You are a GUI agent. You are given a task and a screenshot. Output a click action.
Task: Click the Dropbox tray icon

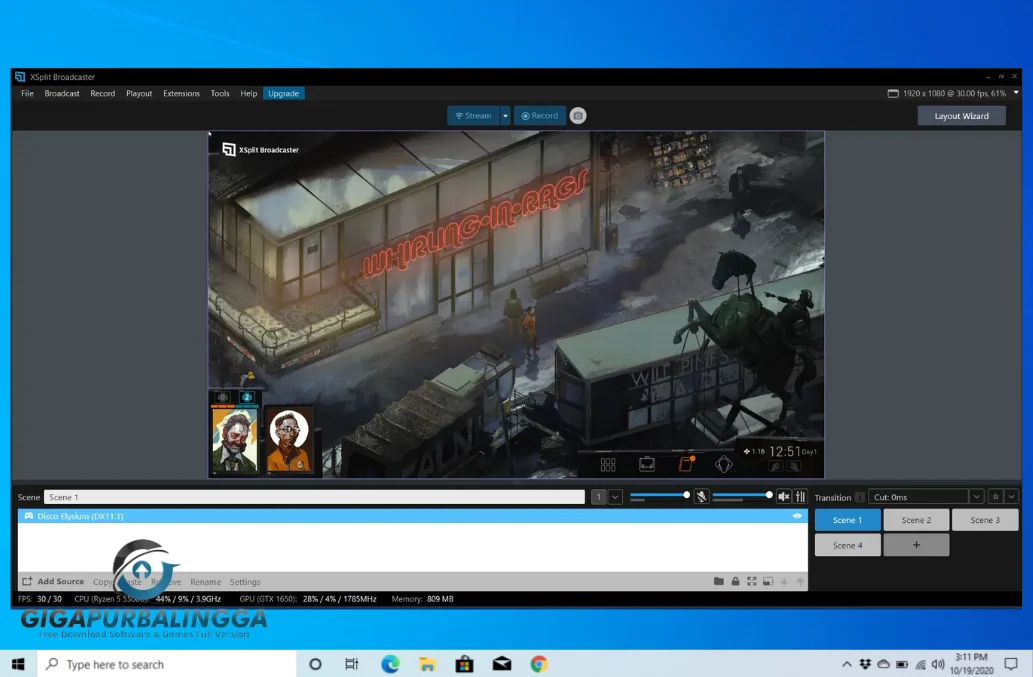tap(865, 664)
